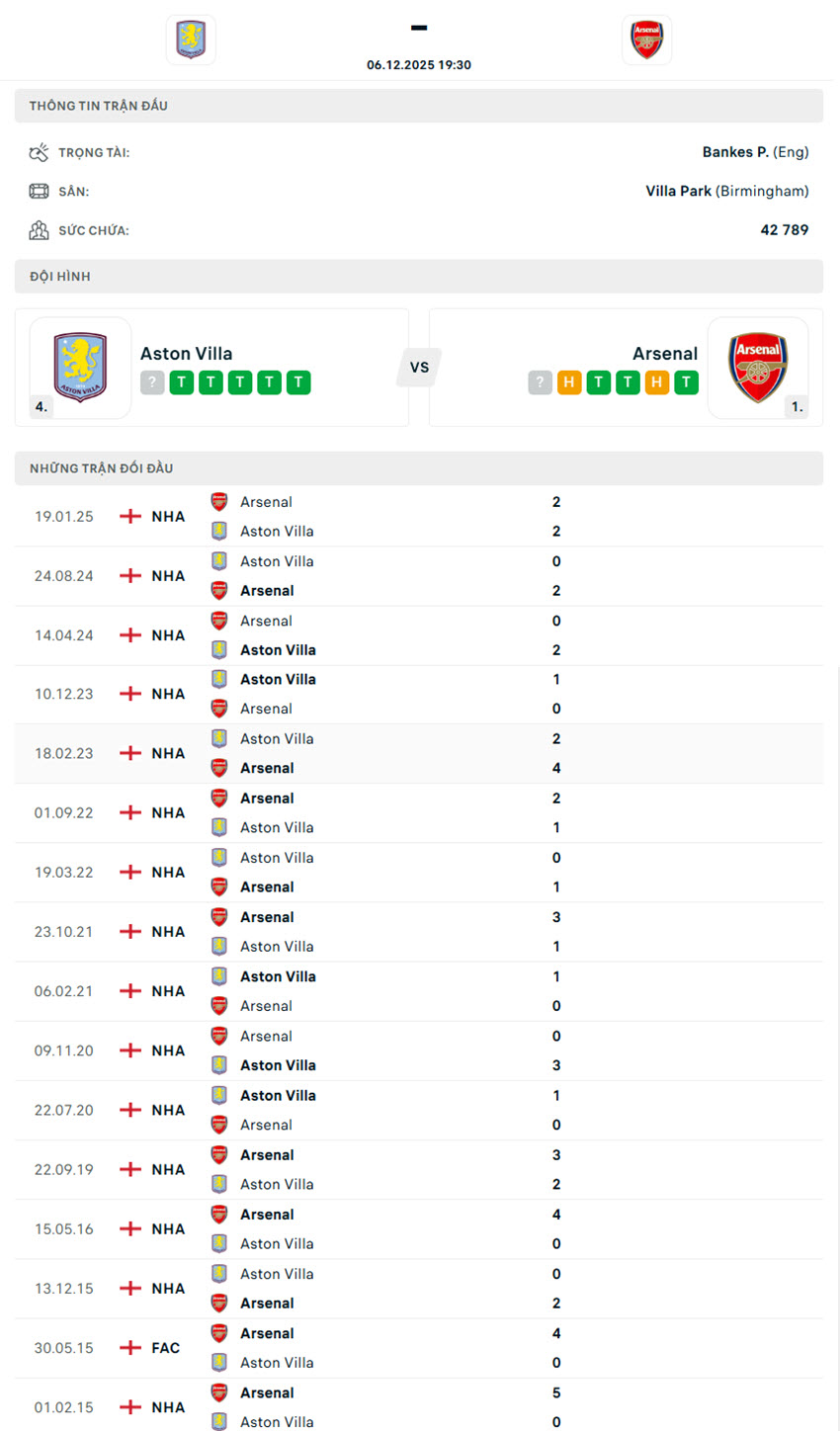Collapse the ĐỘI HÌNH section header
840x1431 pixels.
point(419,276)
